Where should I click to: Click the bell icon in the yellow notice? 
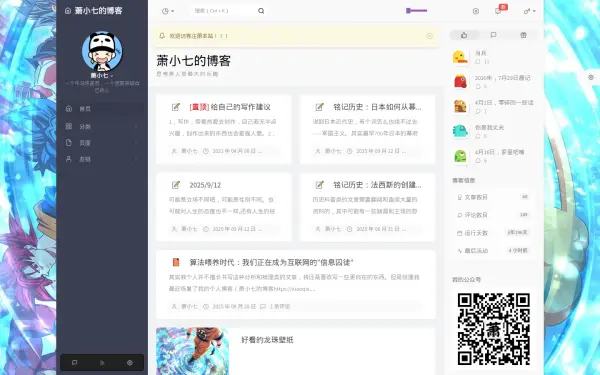[162, 36]
